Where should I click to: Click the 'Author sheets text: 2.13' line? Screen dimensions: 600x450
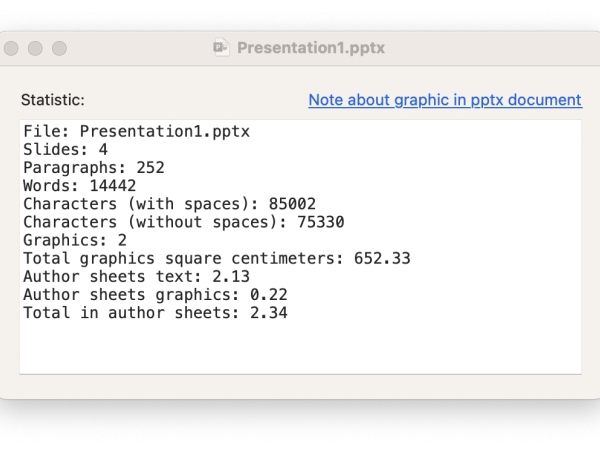(x=136, y=276)
